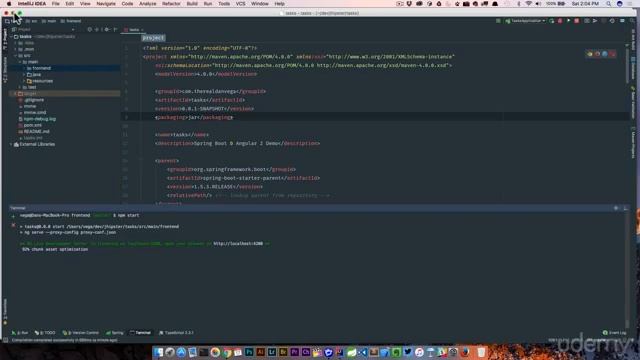Open Photoshop from the Dock

coord(249,352)
